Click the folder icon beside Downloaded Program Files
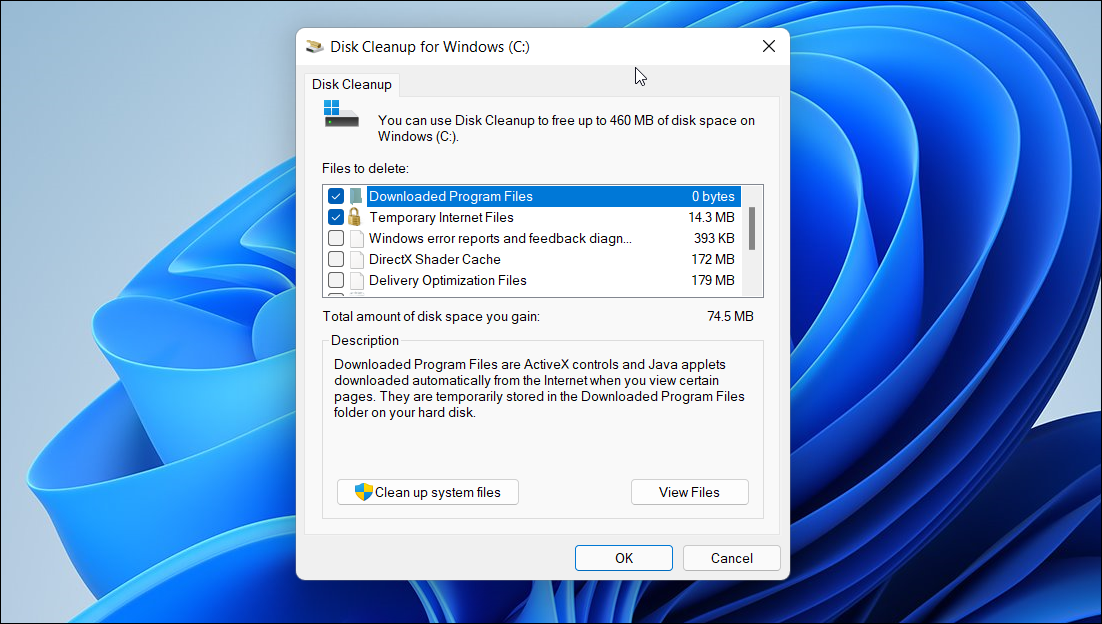The height and width of the screenshot is (624, 1102). click(x=356, y=196)
